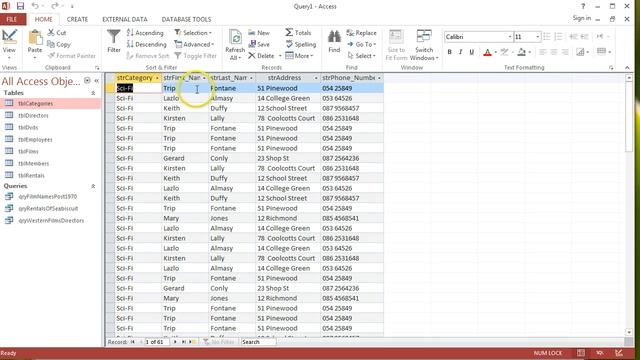Open the More records dropdown
This screenshot has width=640, height=360.
tap(299, 56)
